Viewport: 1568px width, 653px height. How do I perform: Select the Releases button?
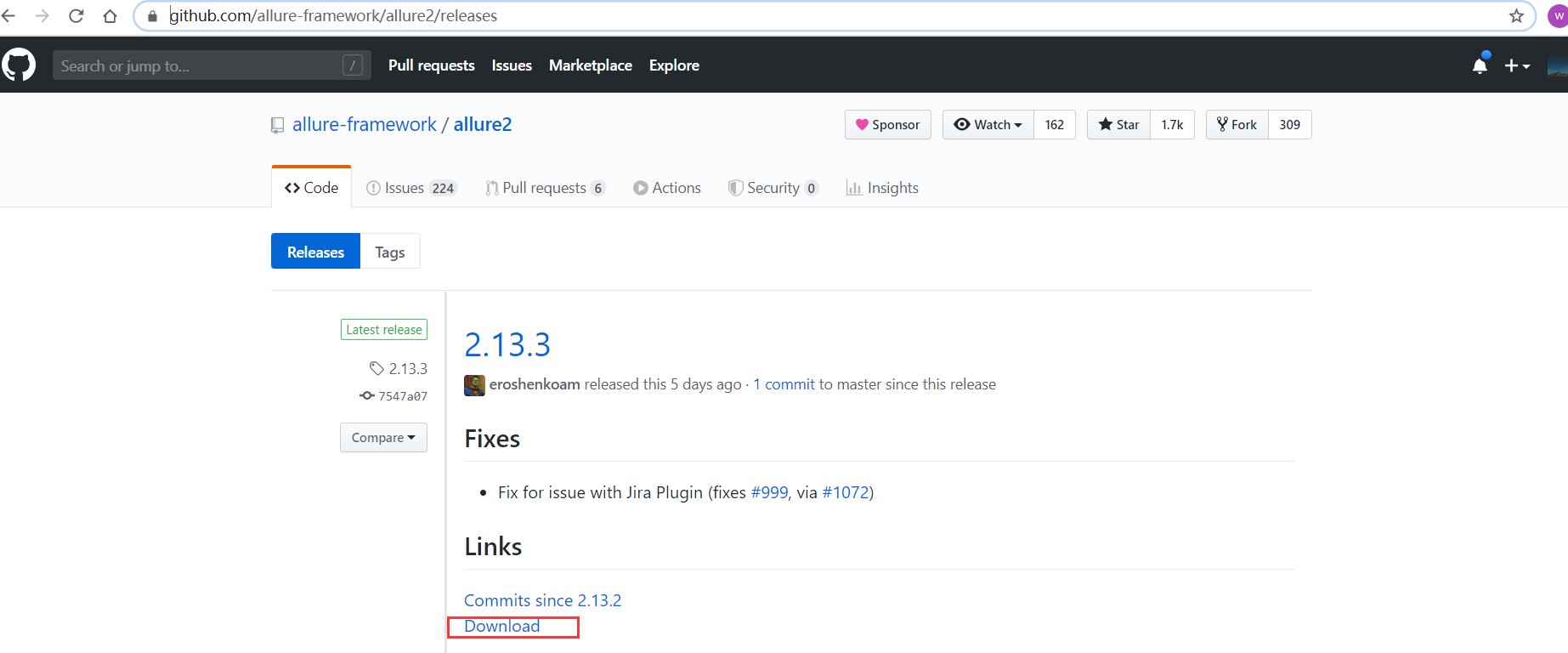315,252
